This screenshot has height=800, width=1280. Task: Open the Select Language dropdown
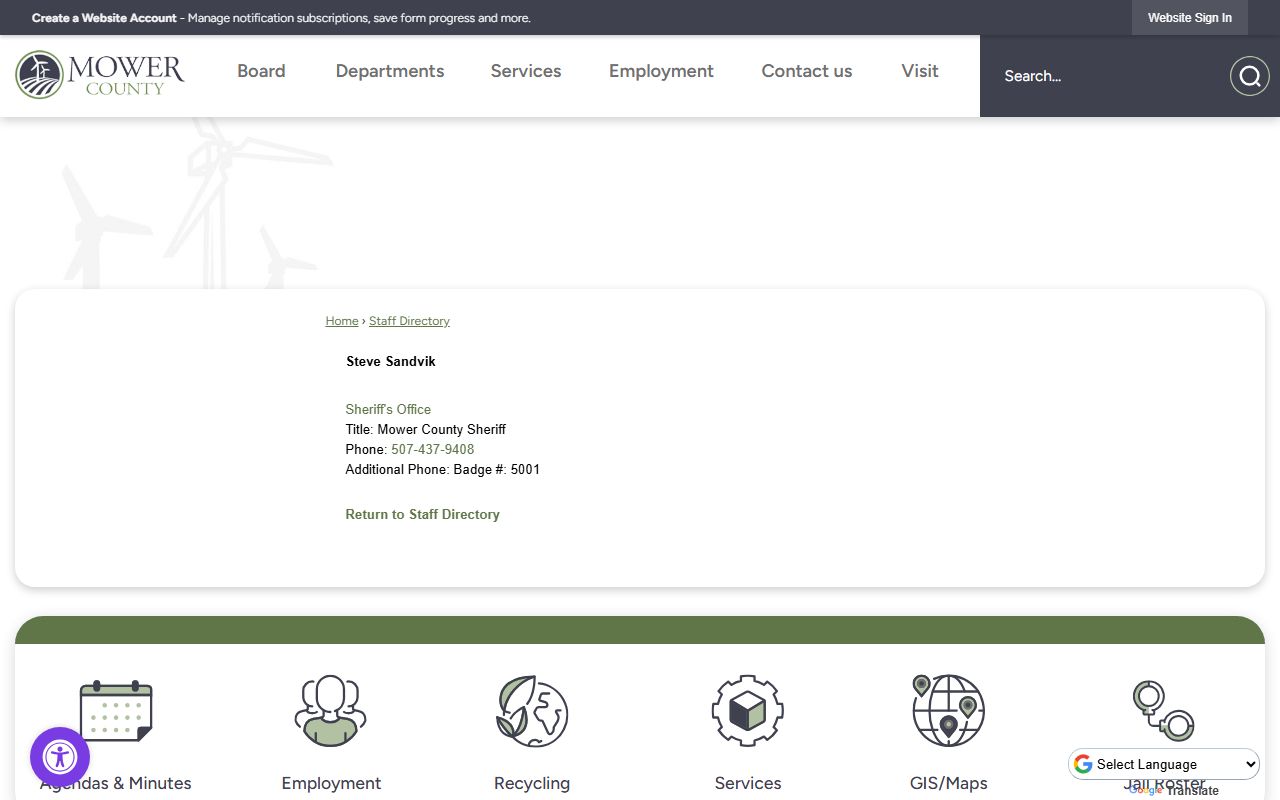[1164, 764]
